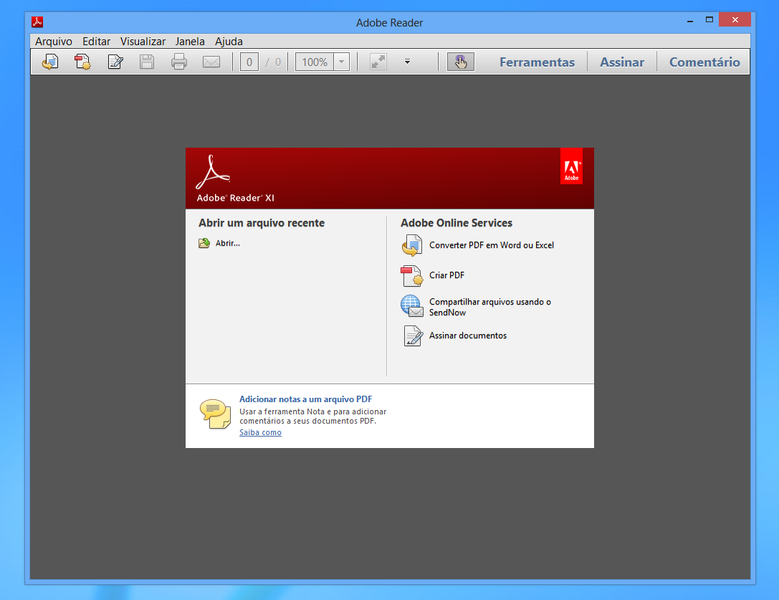
Task: Open the Ferramentas panel
Action: click(x=537, y=62)
